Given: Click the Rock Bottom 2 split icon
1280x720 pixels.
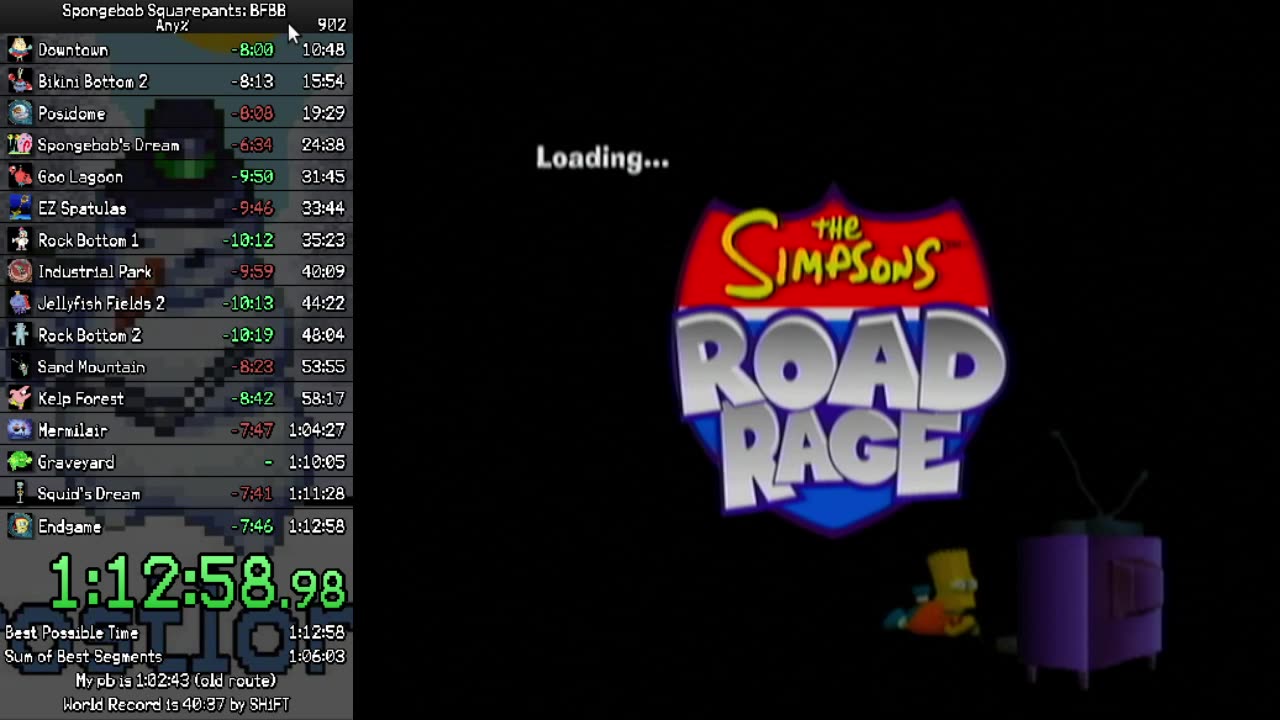Looking at the screenshot, I should (x=20, y=335).
